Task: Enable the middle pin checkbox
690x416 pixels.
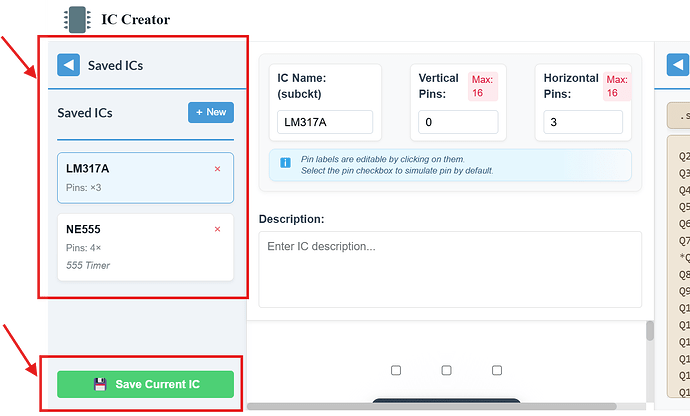Action: click(446, 370)
